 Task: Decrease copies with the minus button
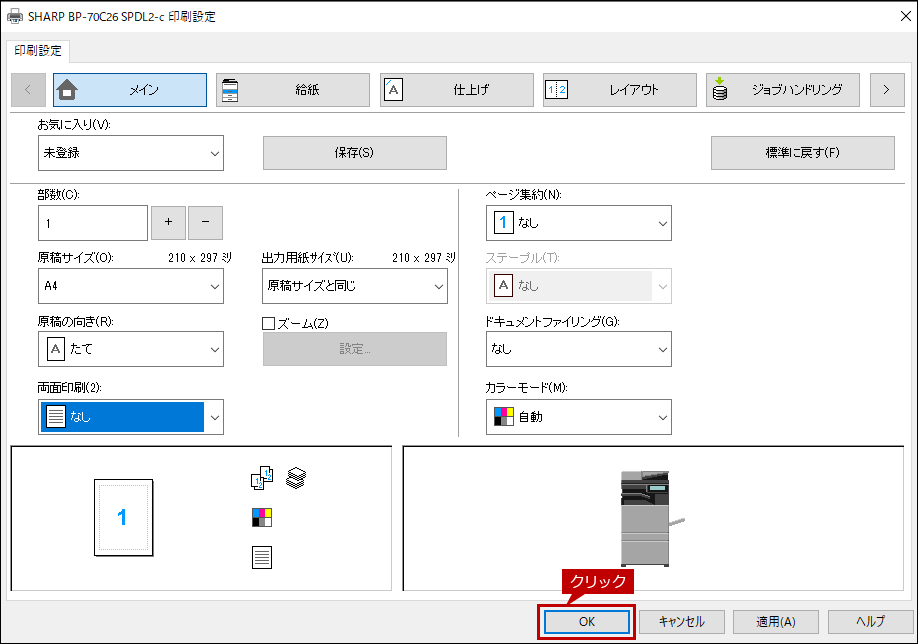205,222
